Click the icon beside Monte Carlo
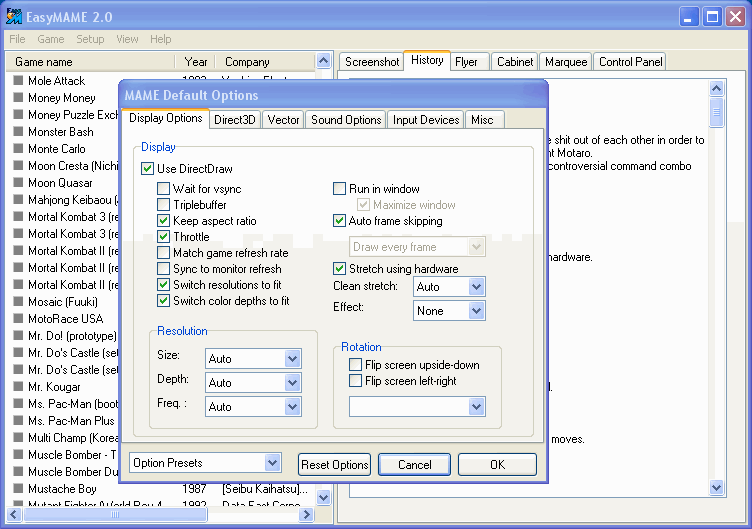This screenshot has height=529, width=752. [x=18, y=148]
